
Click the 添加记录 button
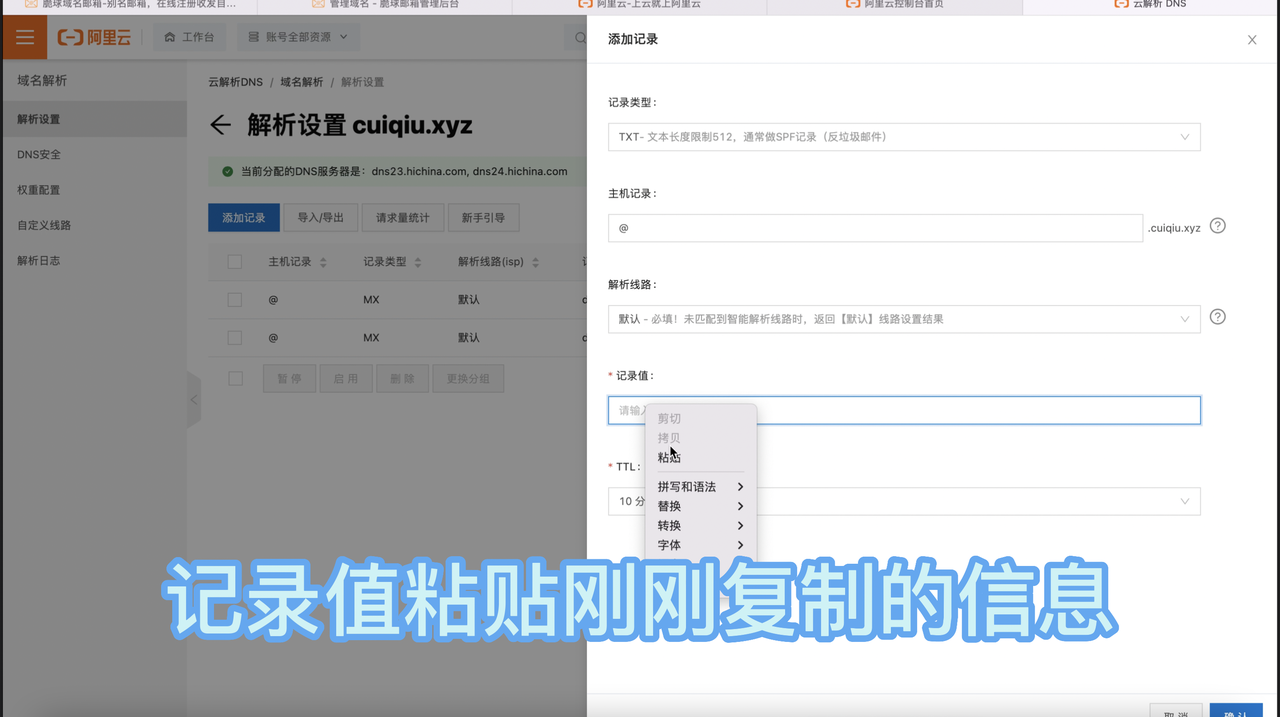tap(244, 218)
